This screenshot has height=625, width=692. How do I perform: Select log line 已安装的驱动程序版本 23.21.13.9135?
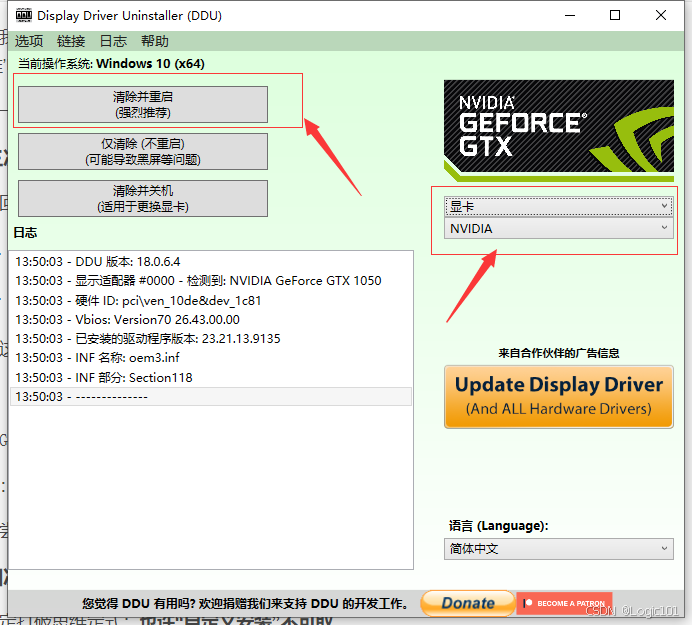[x=211, y=339]
